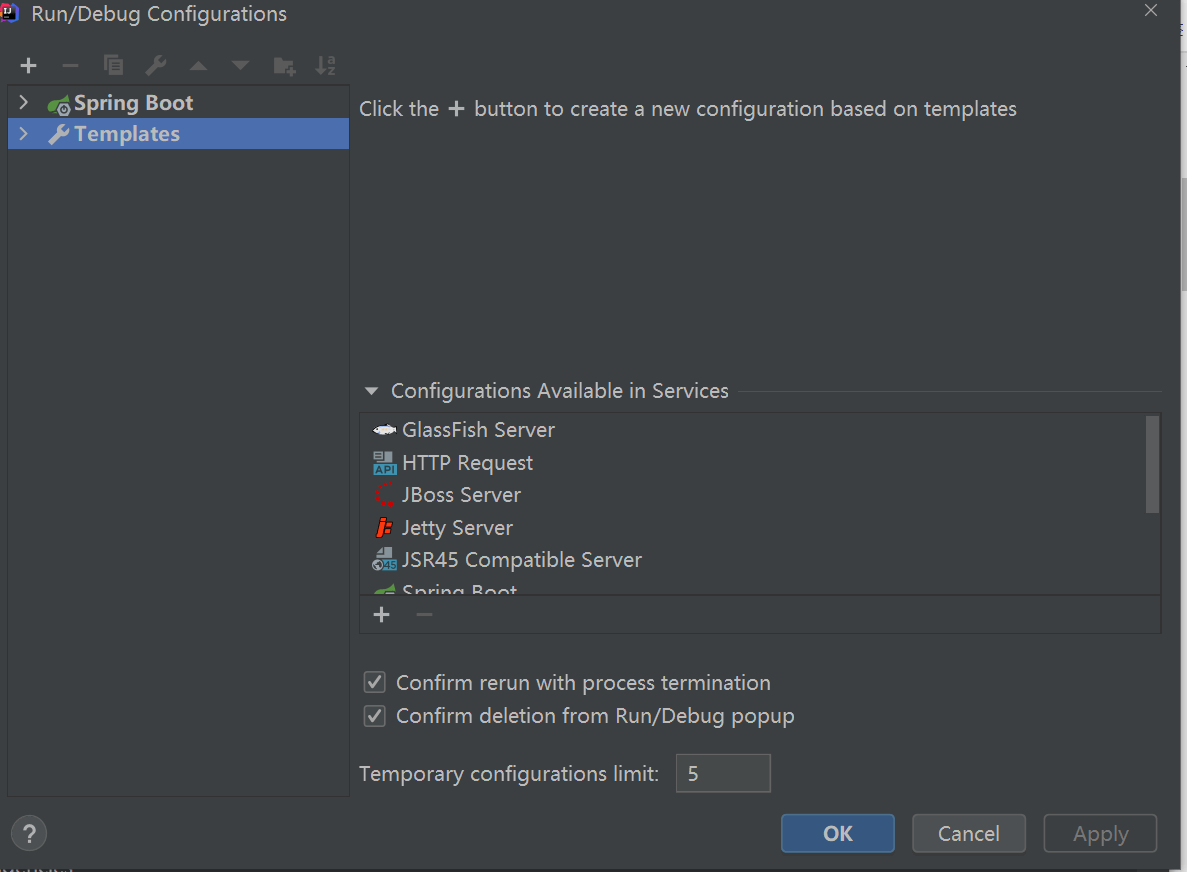Click the create new folder icon
The height and width of the screenshot is (872, 1187).
(284, 67)
